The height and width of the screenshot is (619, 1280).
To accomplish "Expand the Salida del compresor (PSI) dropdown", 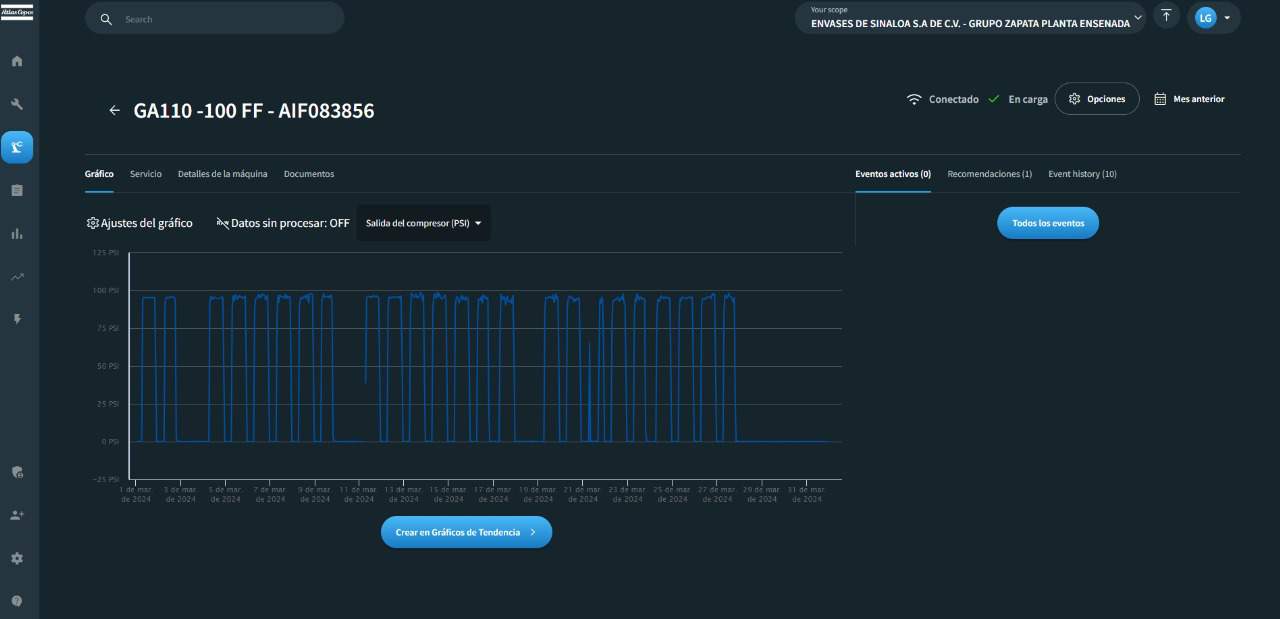I will tap(423, 223).
